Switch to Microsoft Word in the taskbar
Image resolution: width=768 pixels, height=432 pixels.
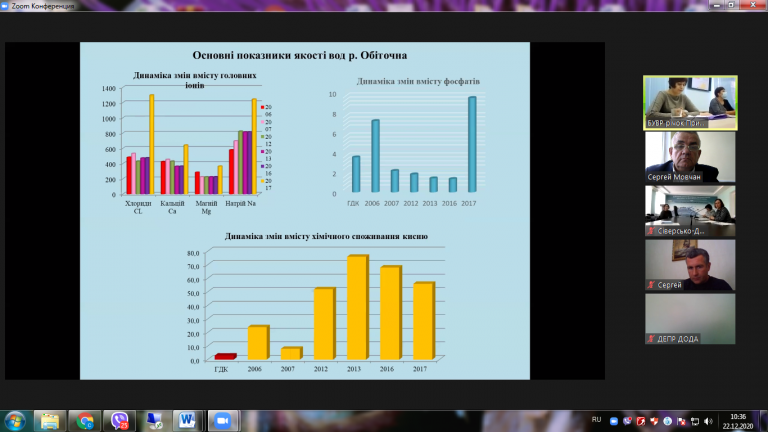click(187, 421)
